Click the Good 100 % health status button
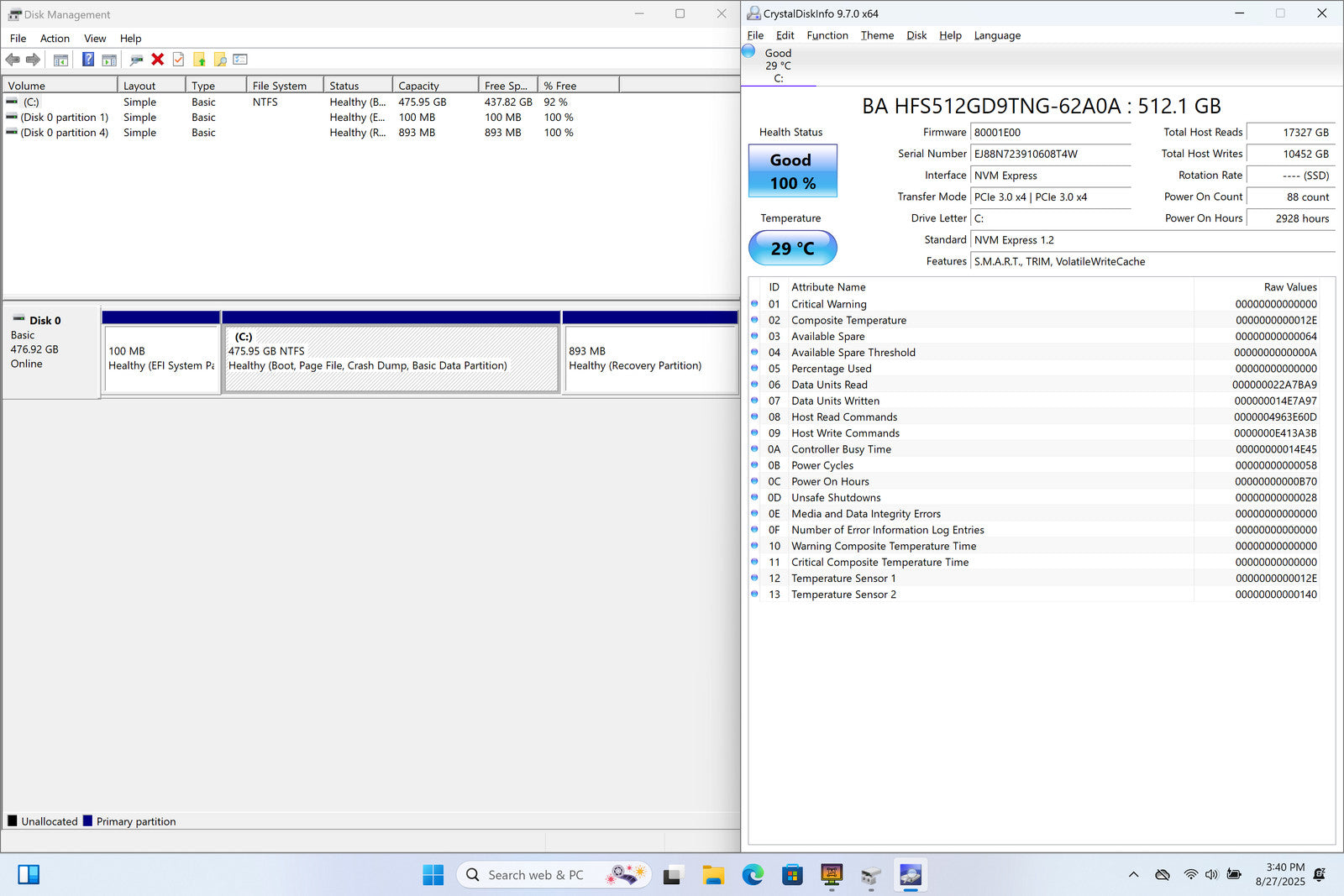The image size is (1344, 896). pyautogui.click(x=792, y=171)
